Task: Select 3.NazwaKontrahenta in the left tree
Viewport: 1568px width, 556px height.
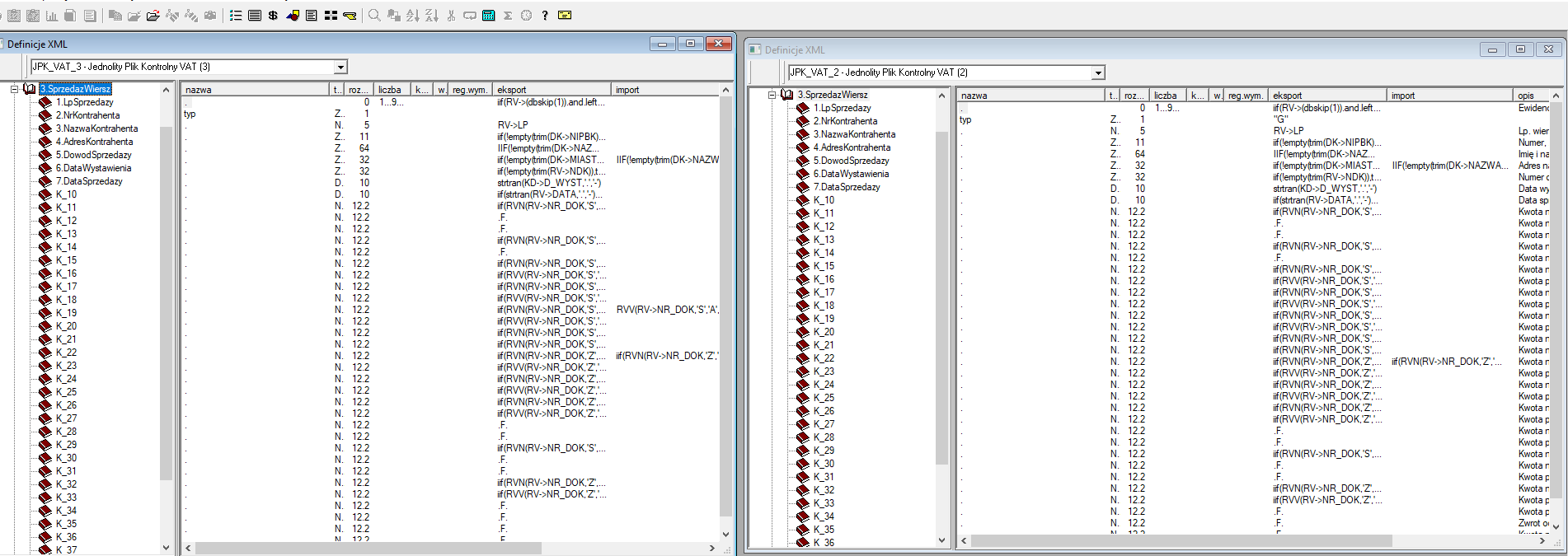Action: [x=96, y=128]
